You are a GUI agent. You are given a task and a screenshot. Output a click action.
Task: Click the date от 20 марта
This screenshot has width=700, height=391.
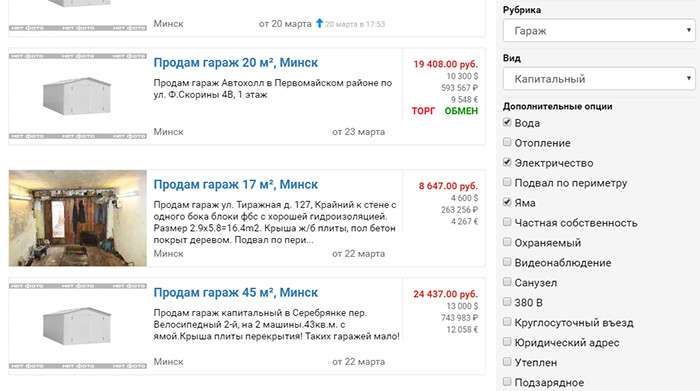[x=285, y=24]
